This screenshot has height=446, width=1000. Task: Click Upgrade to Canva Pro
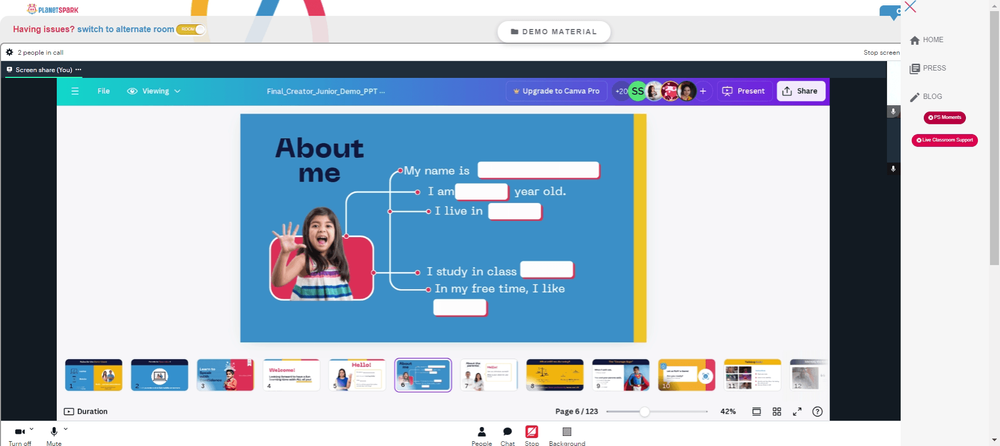(556, 91)
